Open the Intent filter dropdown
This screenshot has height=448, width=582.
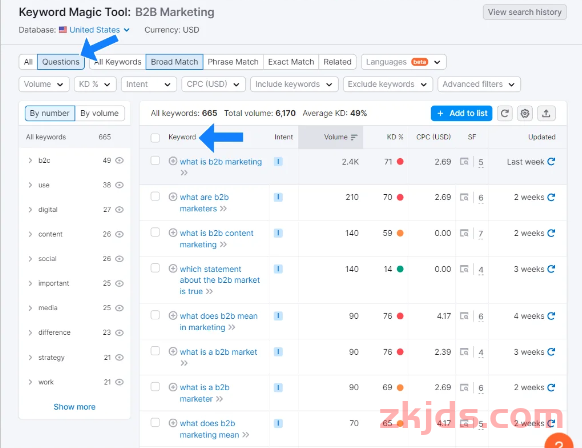point(148,84)
